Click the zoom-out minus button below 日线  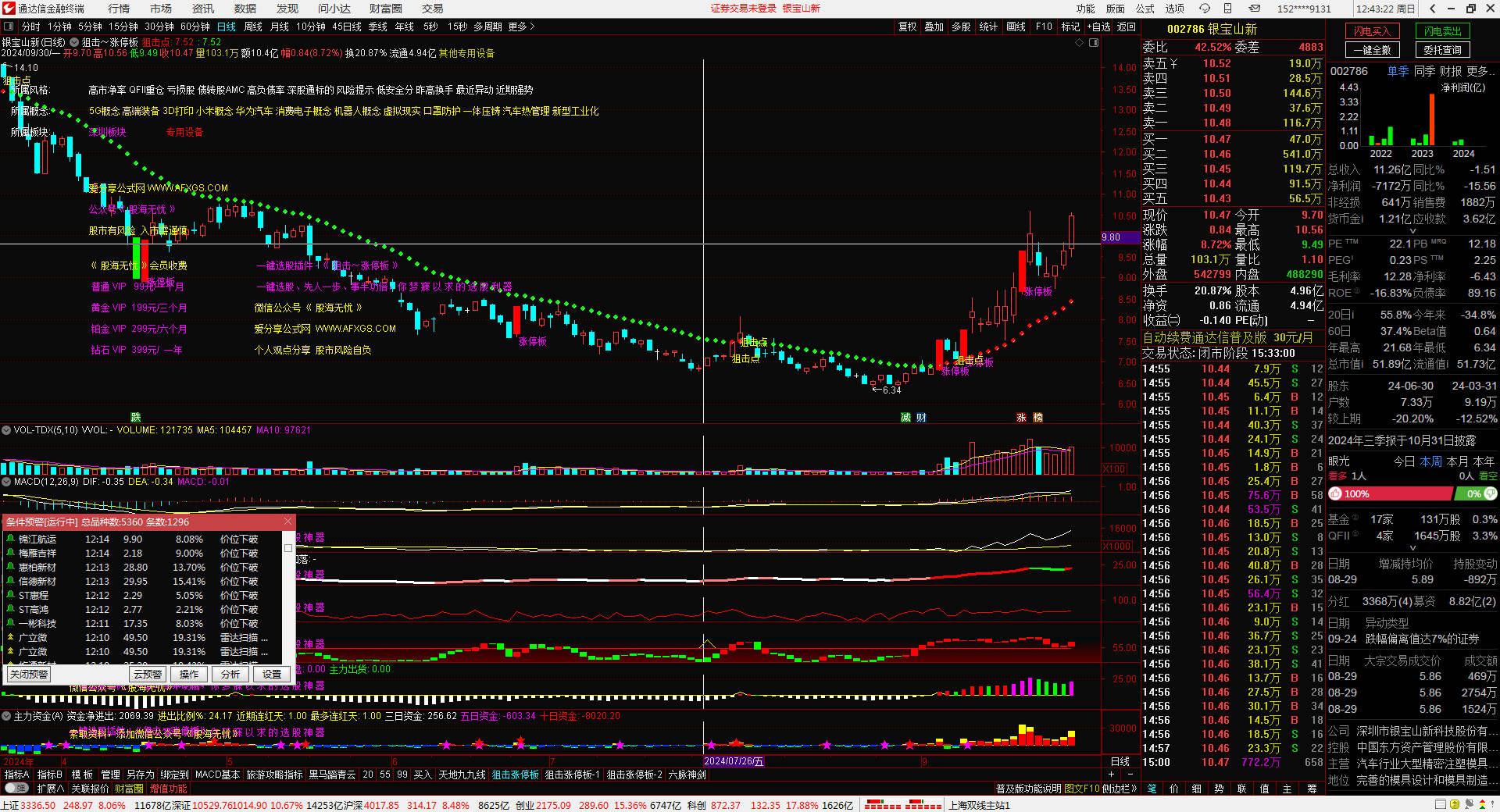[1130, 775]
